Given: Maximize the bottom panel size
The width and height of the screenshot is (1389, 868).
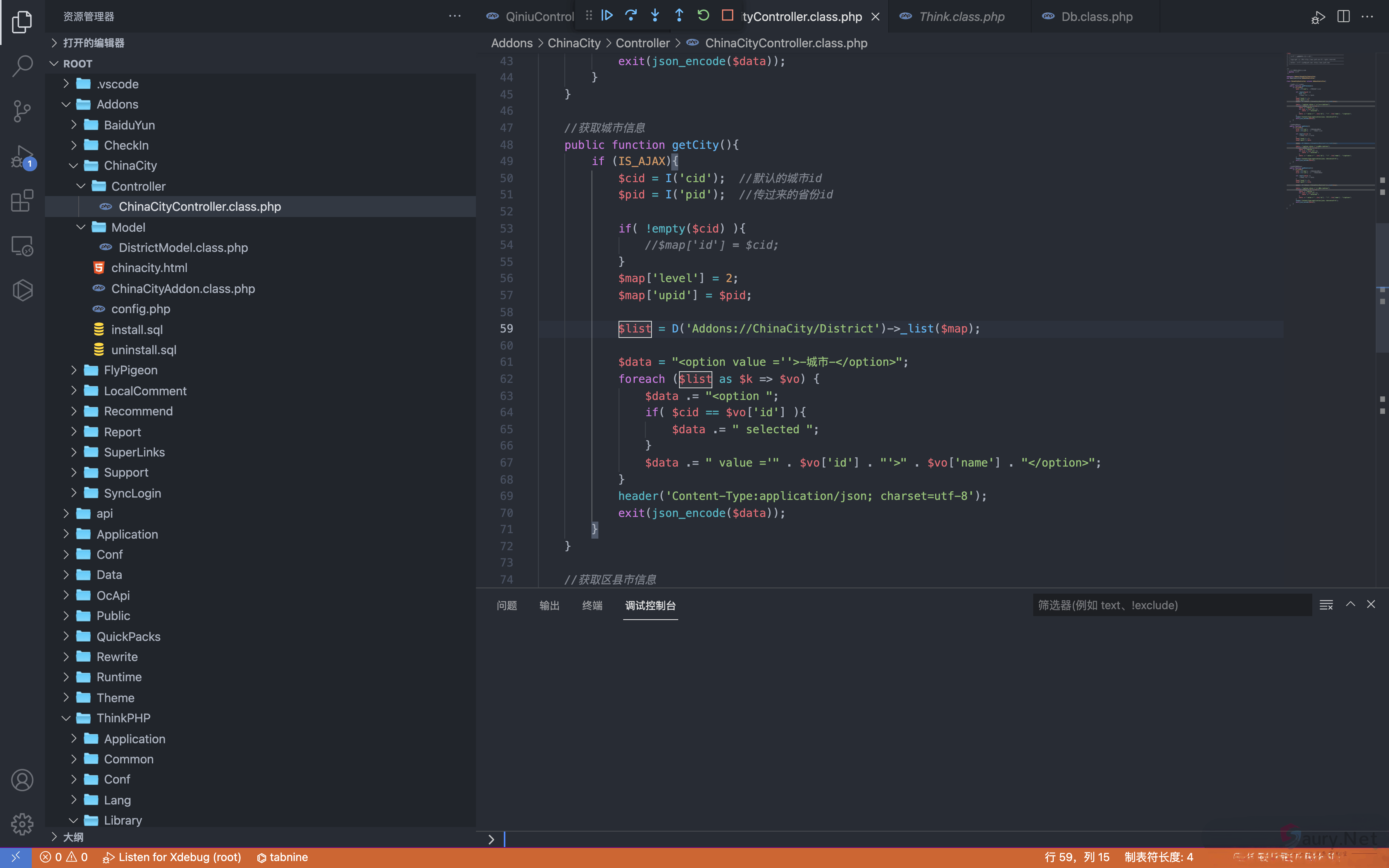Looking at the screenshot, I should point(1351,604).
